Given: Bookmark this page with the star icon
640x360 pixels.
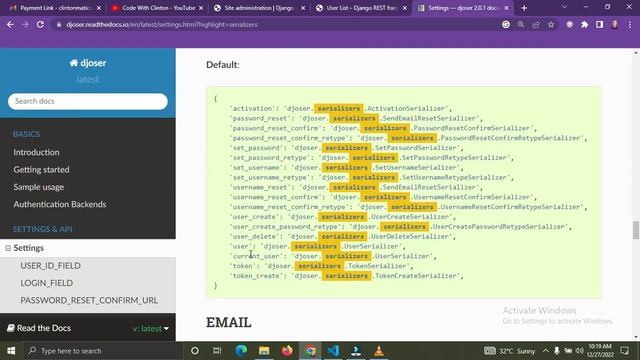Looking at the screenshot, I should click(551, 24).
